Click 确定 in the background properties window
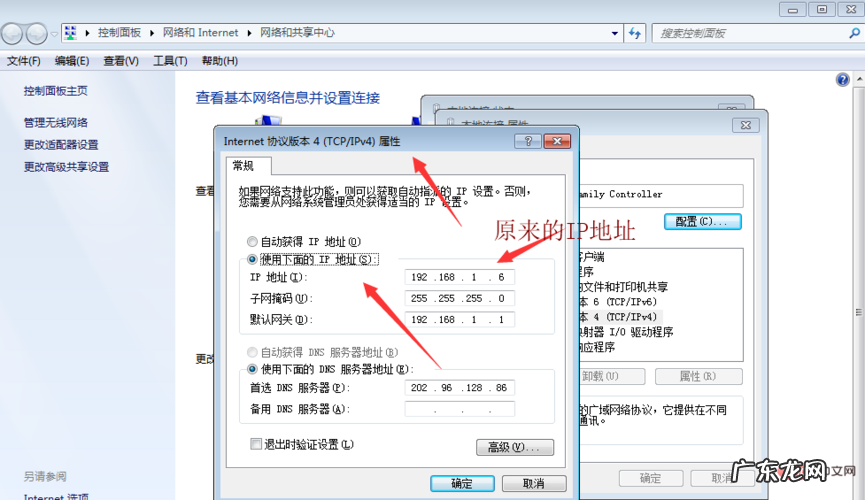Viewport: 865px width, 500px height. [651, 478]
